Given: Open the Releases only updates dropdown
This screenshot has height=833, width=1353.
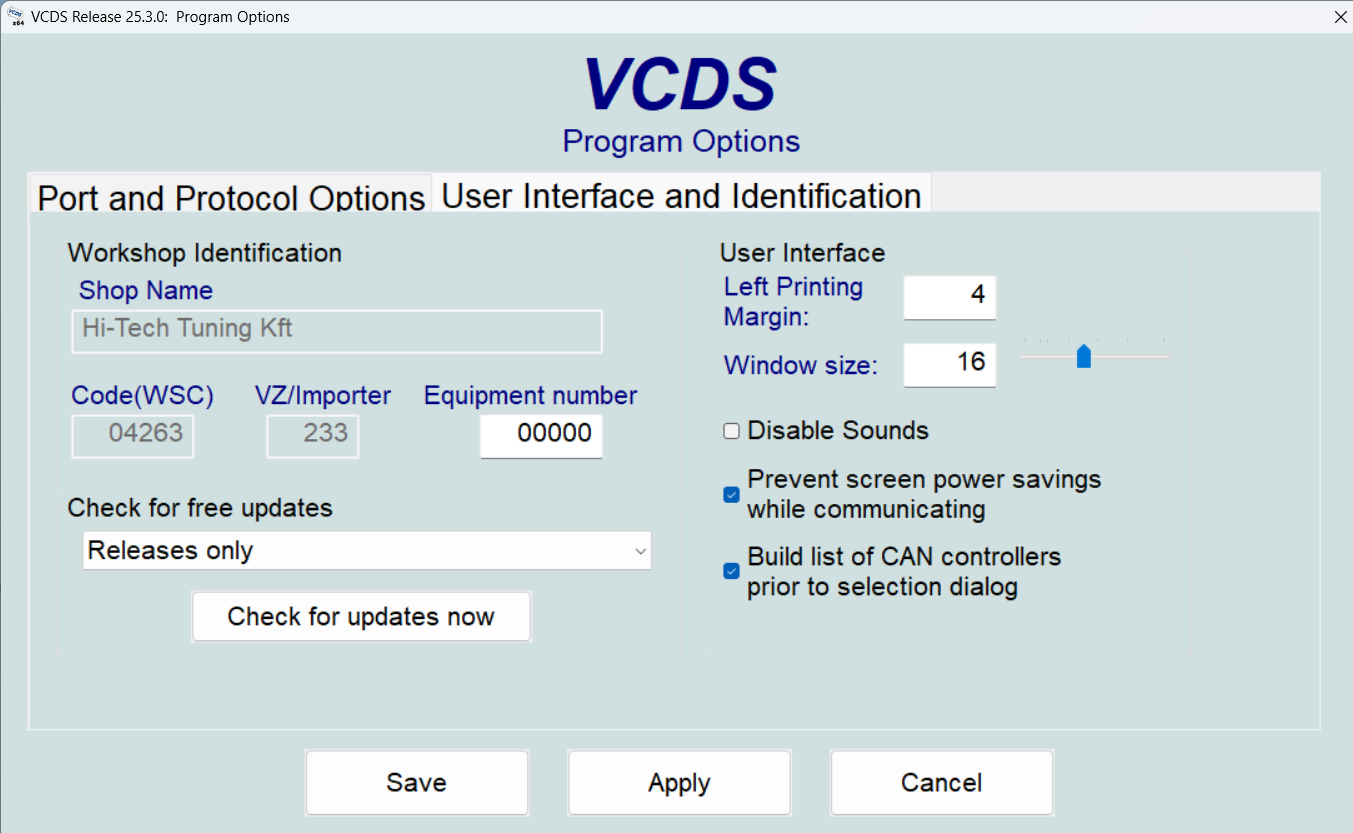Looking at the screenshot, I should 367,551.
